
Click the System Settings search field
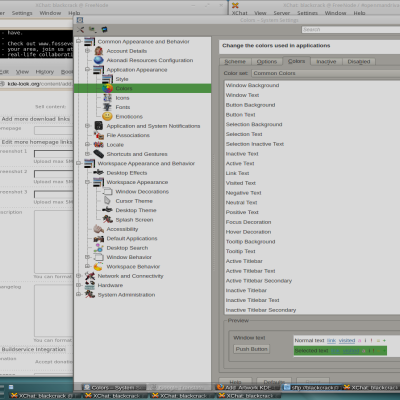point(351,30)
